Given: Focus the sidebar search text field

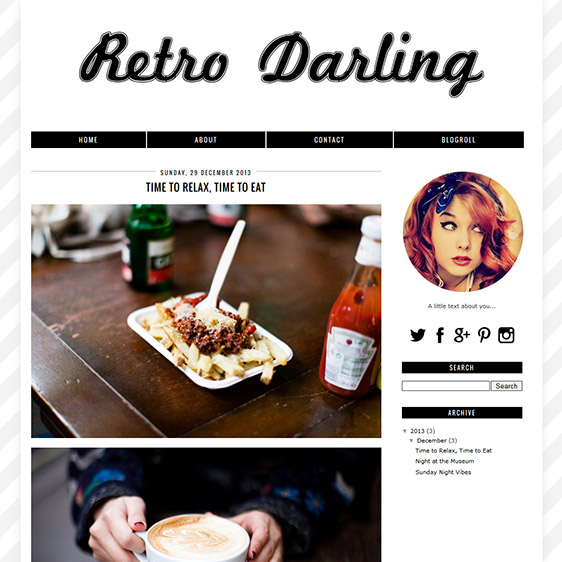Looking at the screenshot, I should [446, 386].
